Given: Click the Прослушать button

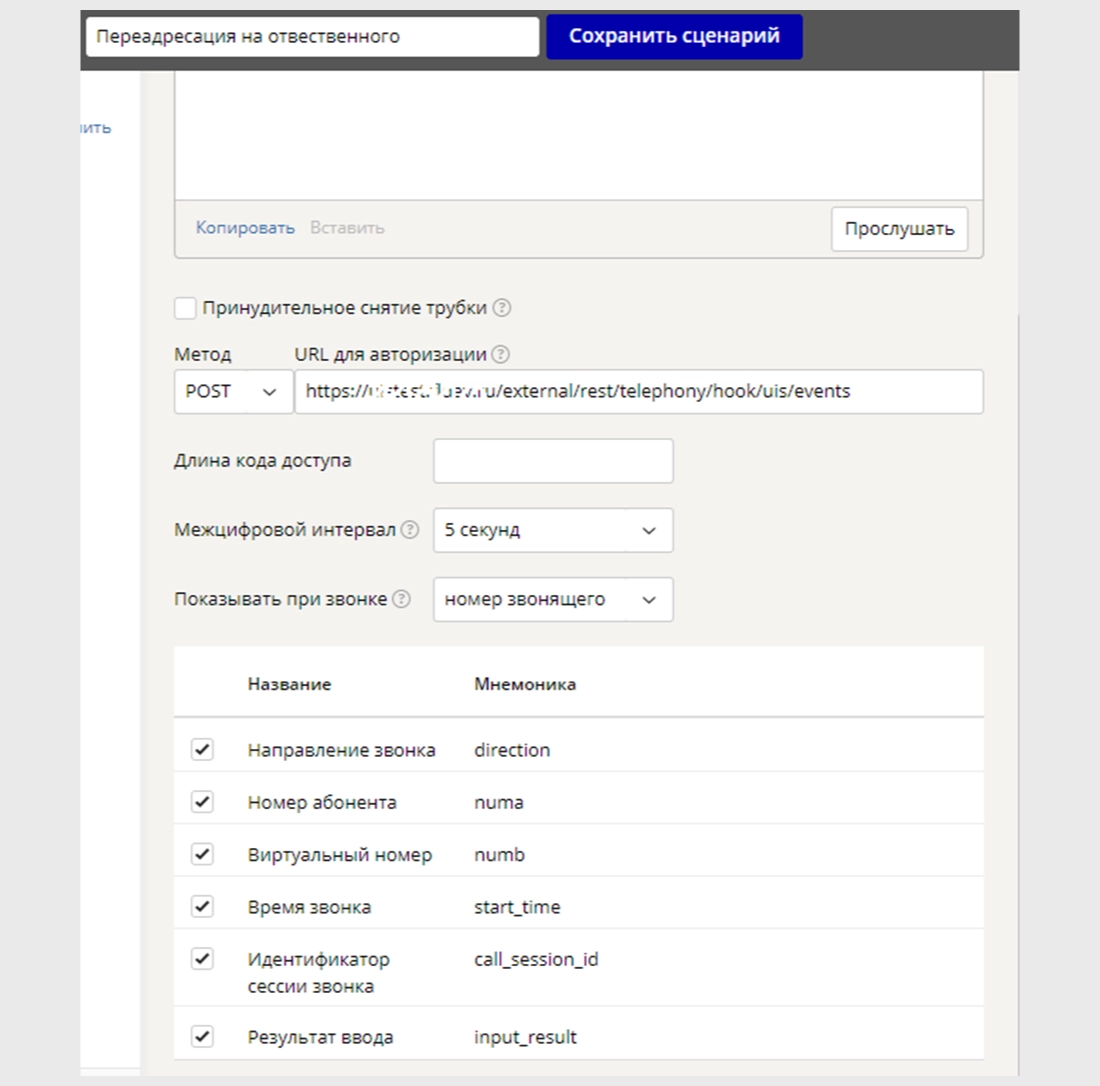Looking at the screenshot, I should pos(899,229).
